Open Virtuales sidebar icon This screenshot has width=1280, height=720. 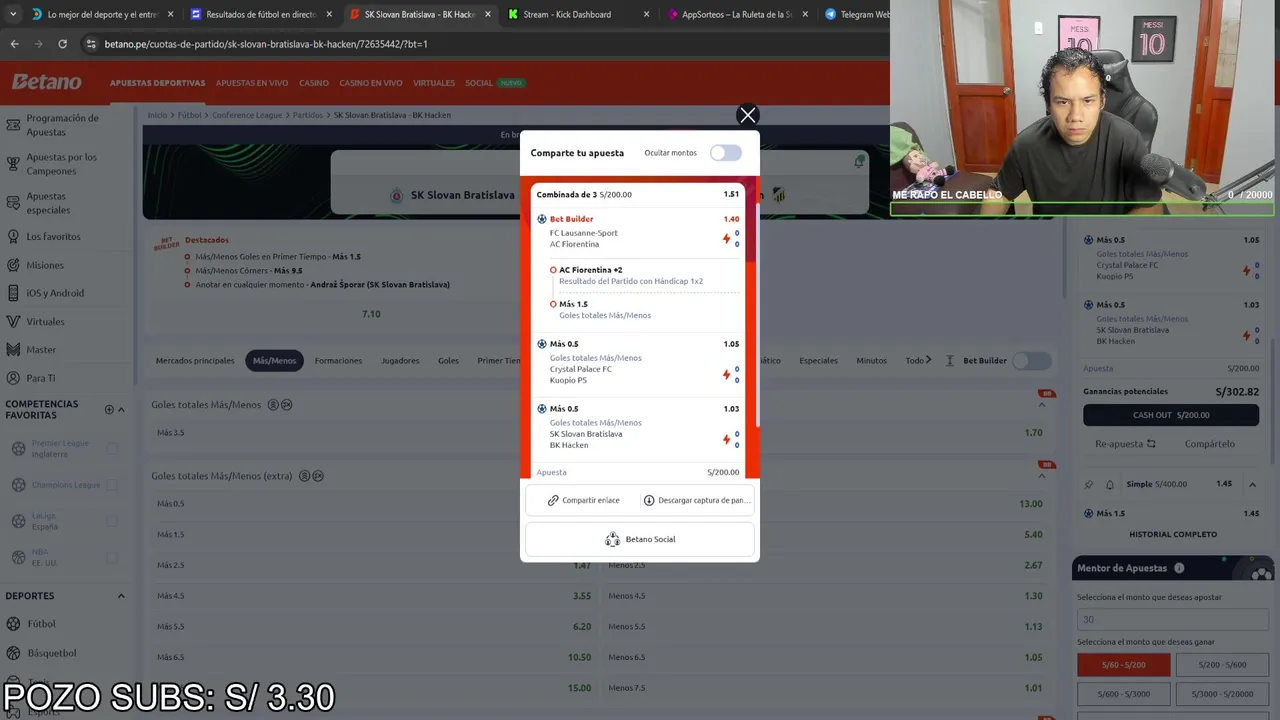pyautogui.click(x=13, y=322)
